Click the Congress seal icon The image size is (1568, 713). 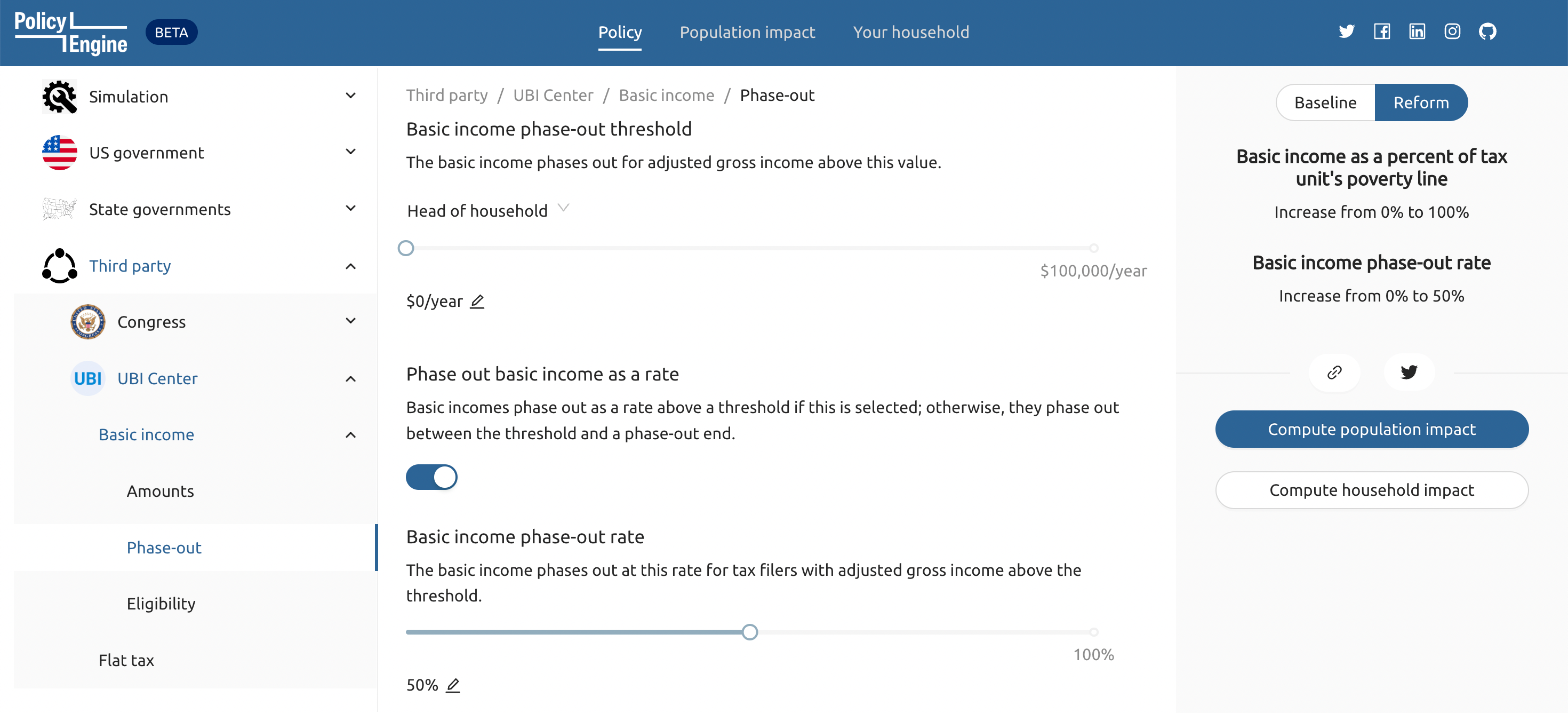[87, 321]
